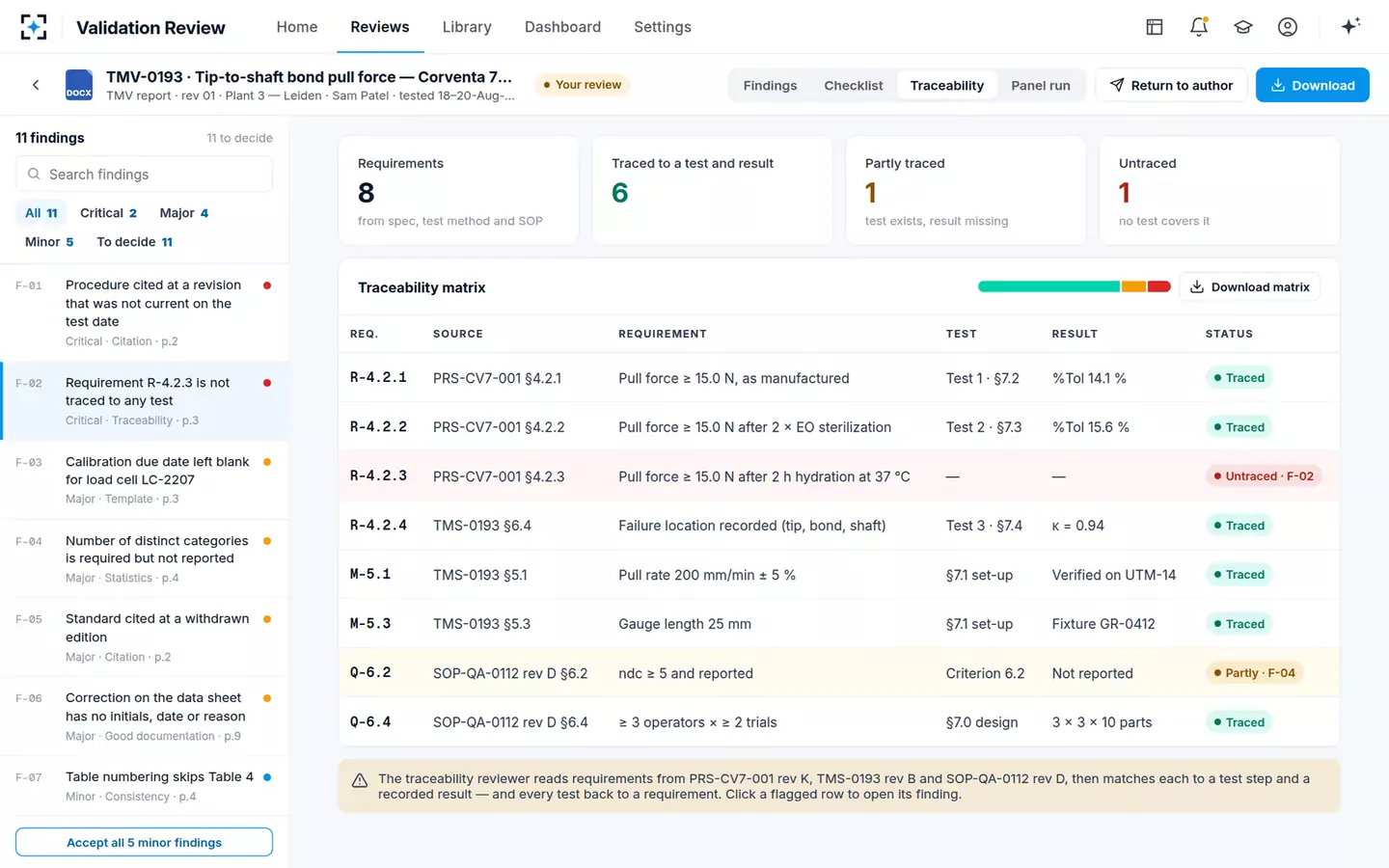Filter findings by Major 4
Image resolution: width=1389 pixels, height=868 pixels.
[x=184, y=213]
